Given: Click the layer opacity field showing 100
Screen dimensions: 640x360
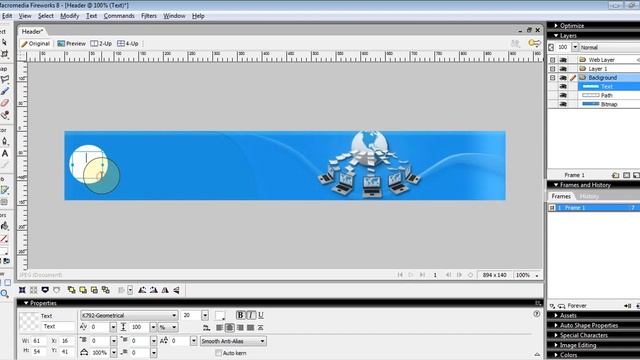Looking at the screenshot, I should pos(563,47).
